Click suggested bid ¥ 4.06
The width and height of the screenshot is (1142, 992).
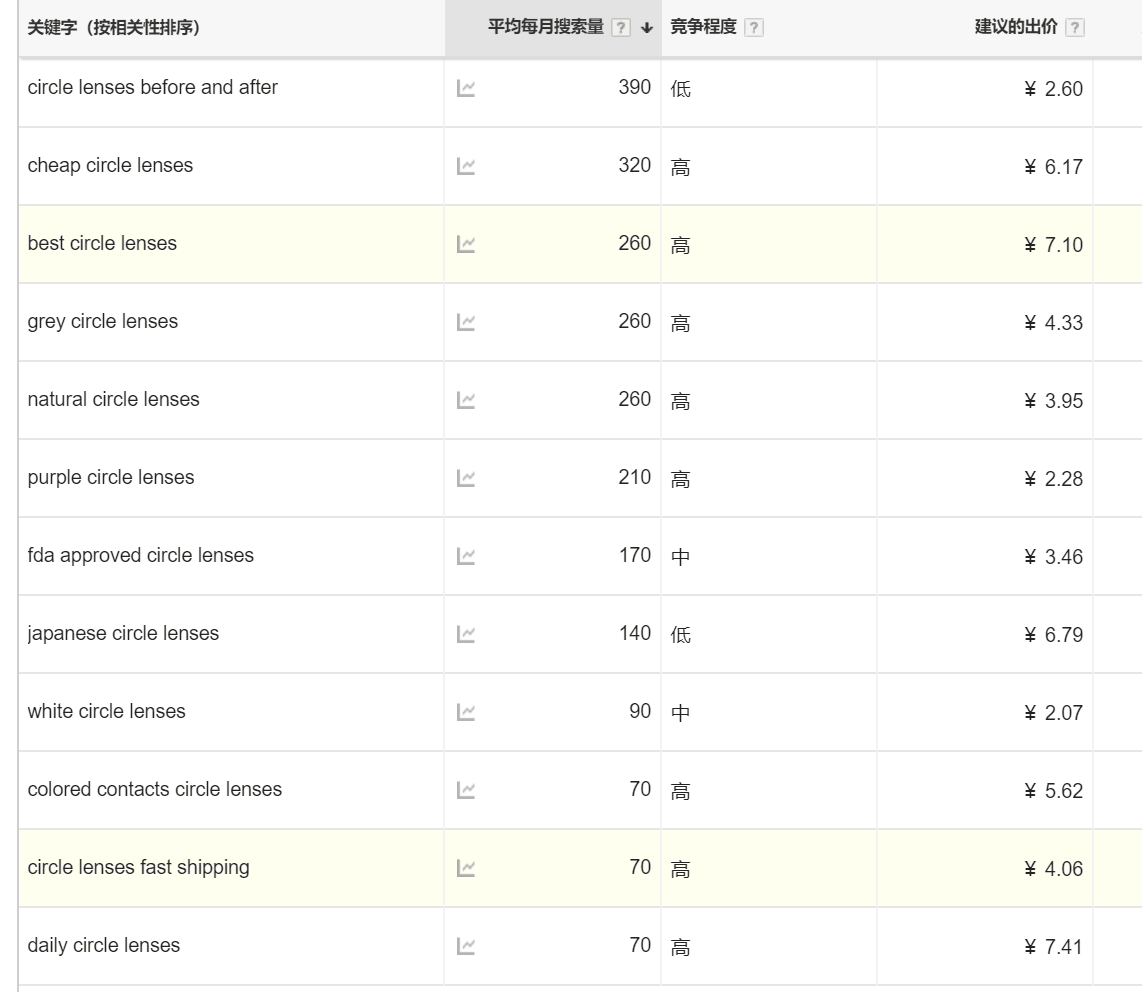point(1053,868)
